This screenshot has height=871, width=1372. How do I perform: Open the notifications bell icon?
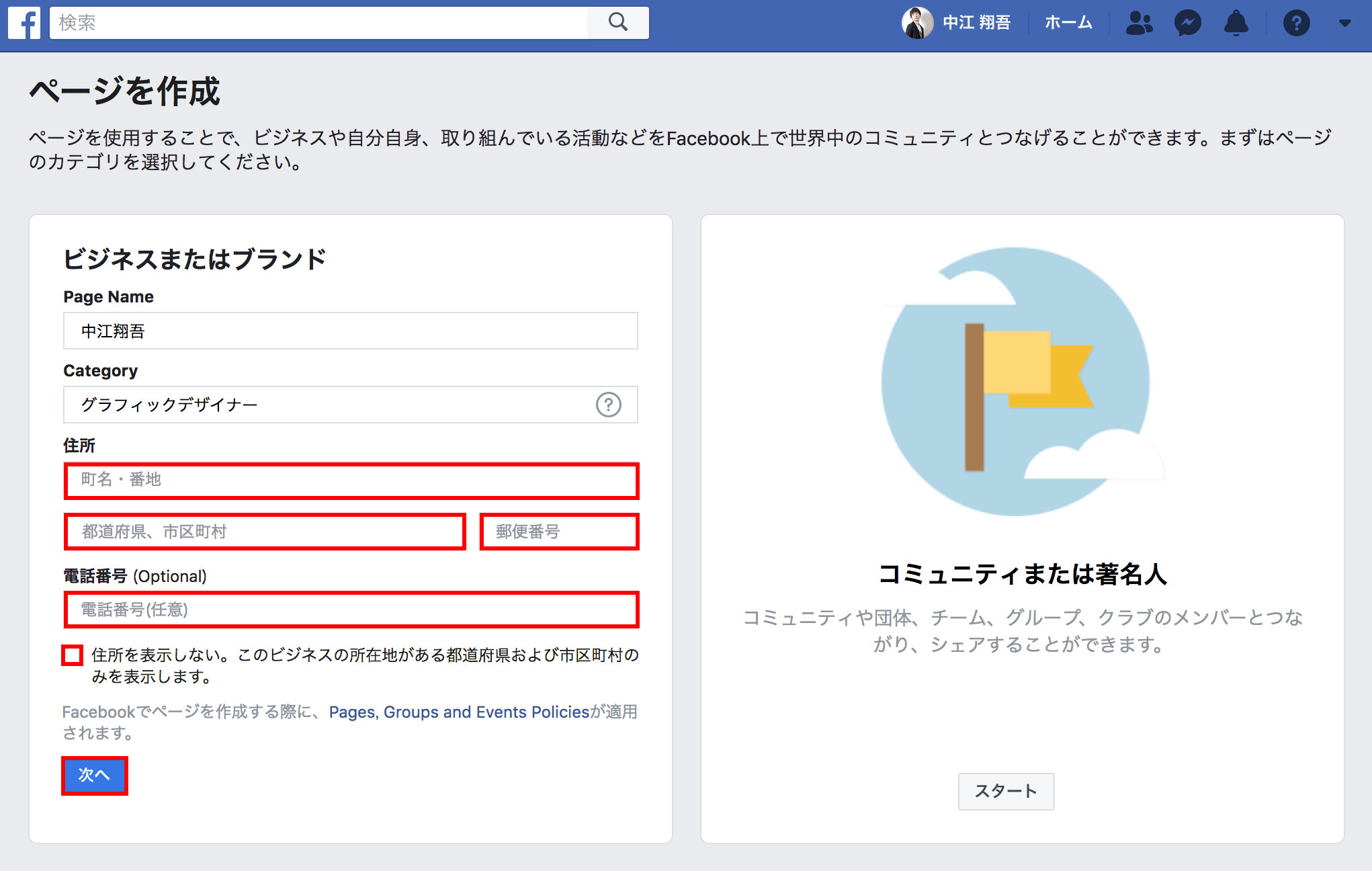(x=1236, y=23)
